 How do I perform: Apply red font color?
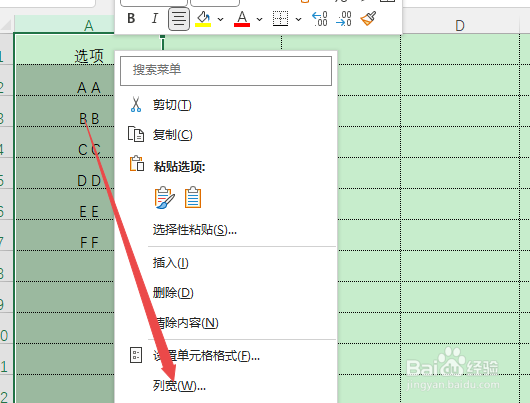click(x=242, y=19)
